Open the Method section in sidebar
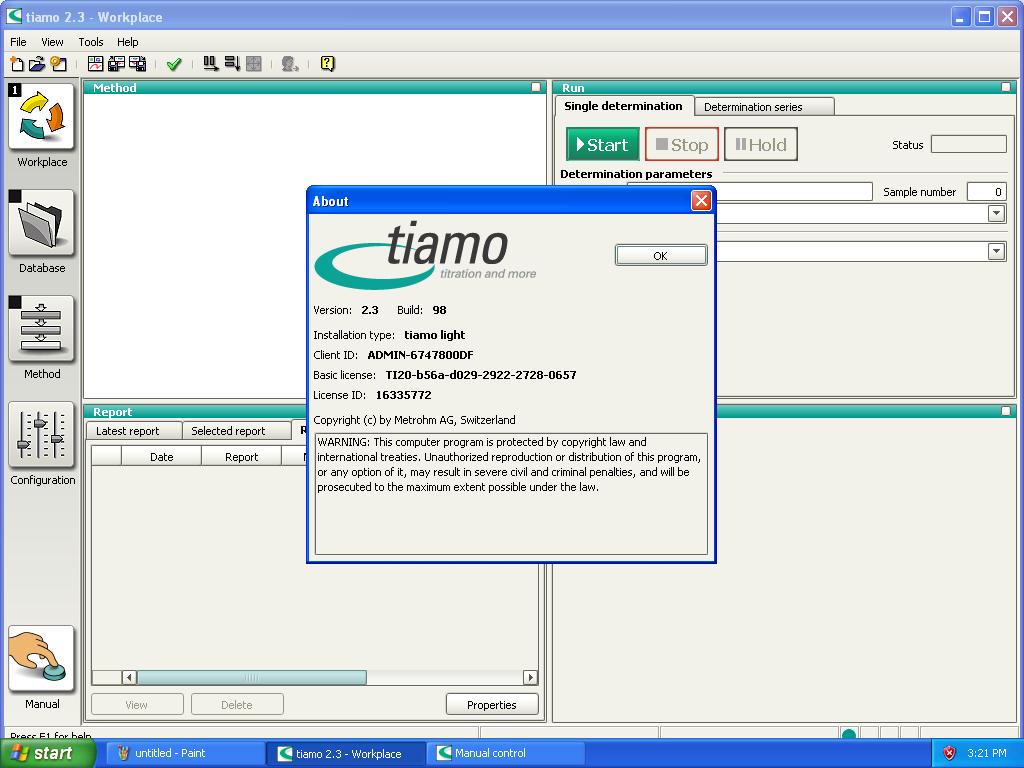The image size is (1024, 768). click(x=41, y=329)
